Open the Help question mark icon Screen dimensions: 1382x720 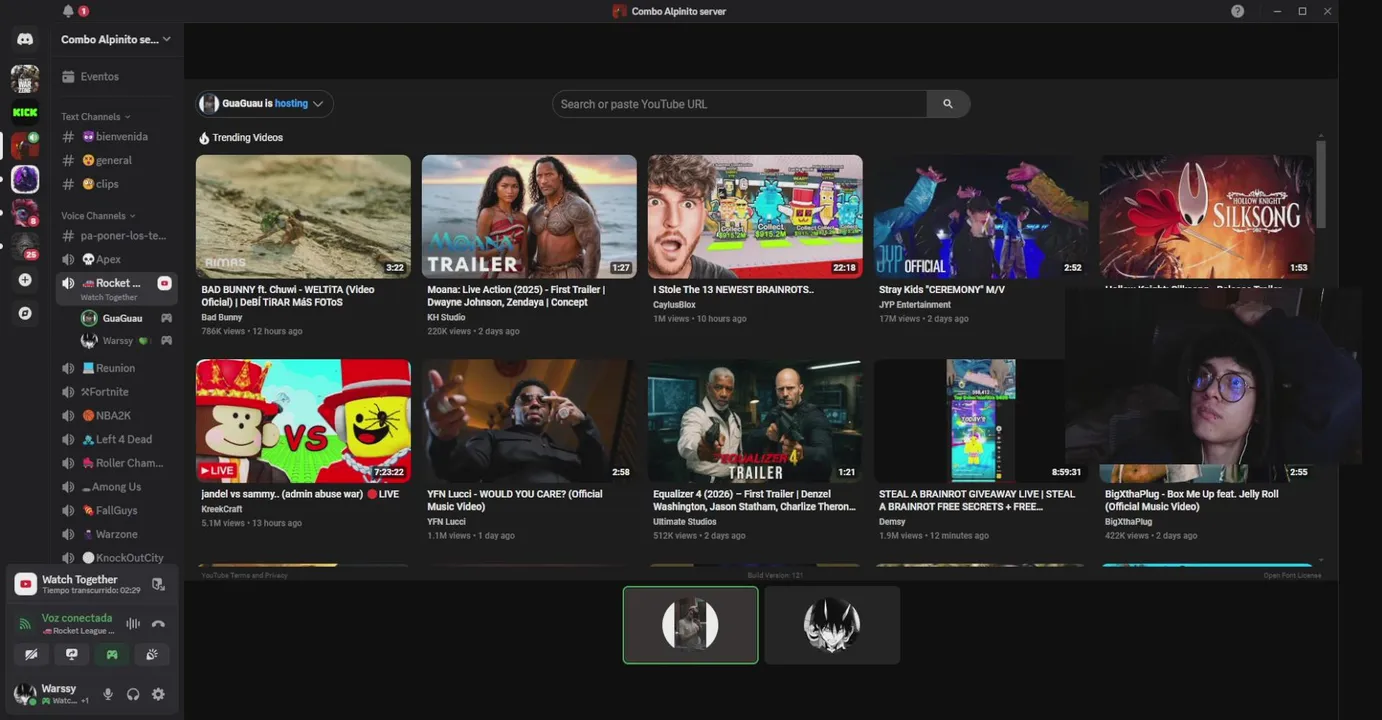pyautogui.click(x=1237, y=11)
